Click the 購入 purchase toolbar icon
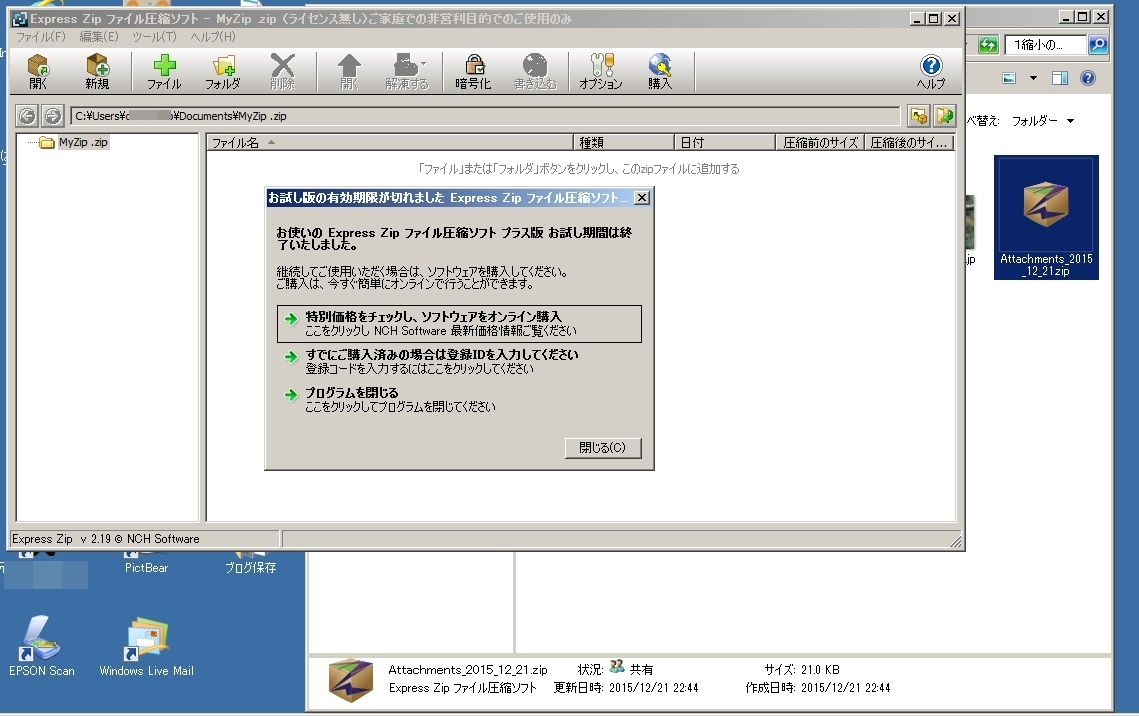1139x716 pixels. pos(660,72)
